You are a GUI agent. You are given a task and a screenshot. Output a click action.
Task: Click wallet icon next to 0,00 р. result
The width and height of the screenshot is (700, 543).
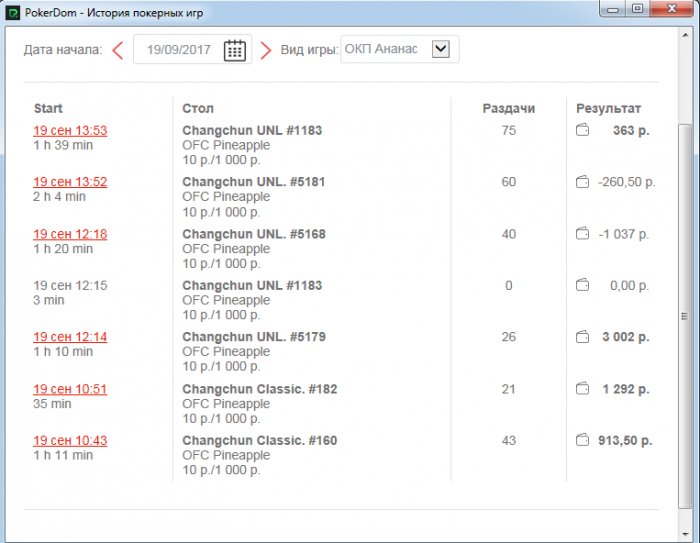pyautogui.click(x=582, y=285)
